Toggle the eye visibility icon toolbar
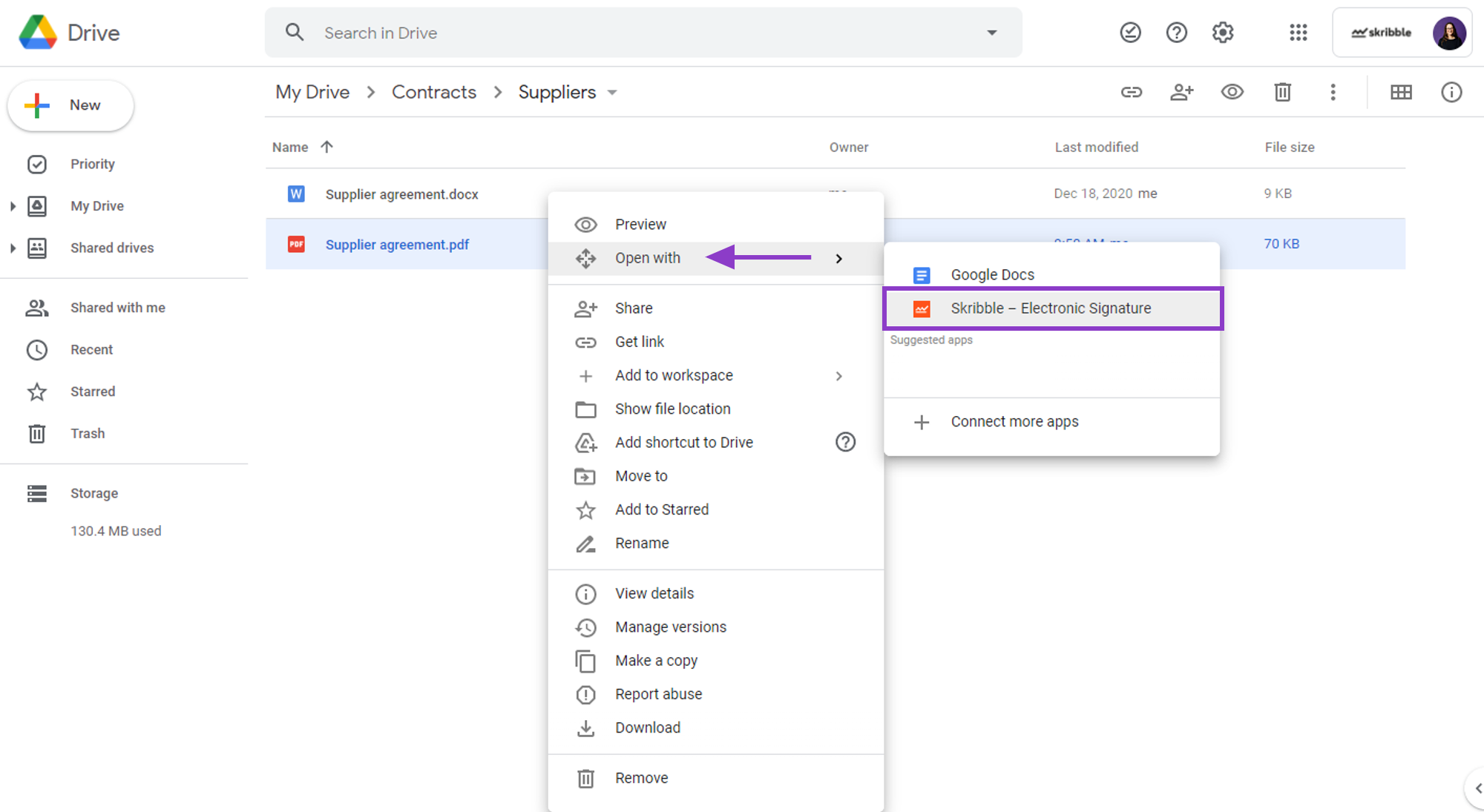Image resolution: width=1484 pixels, height=812 pixels. tap(1232, 92)
